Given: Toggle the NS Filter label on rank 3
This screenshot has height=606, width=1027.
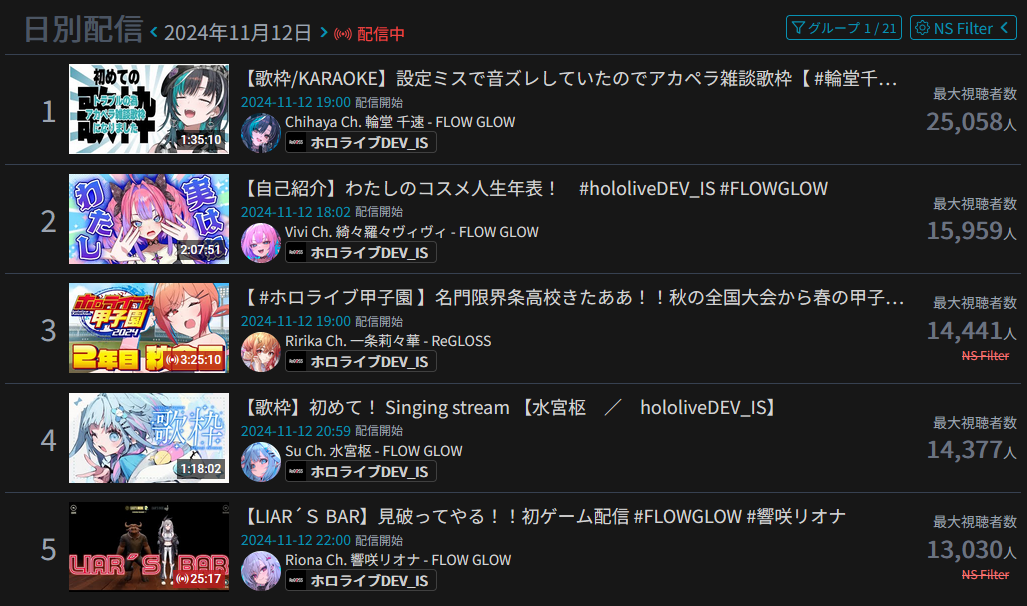Looking at the screenshot, I should [x=985, y=356].
